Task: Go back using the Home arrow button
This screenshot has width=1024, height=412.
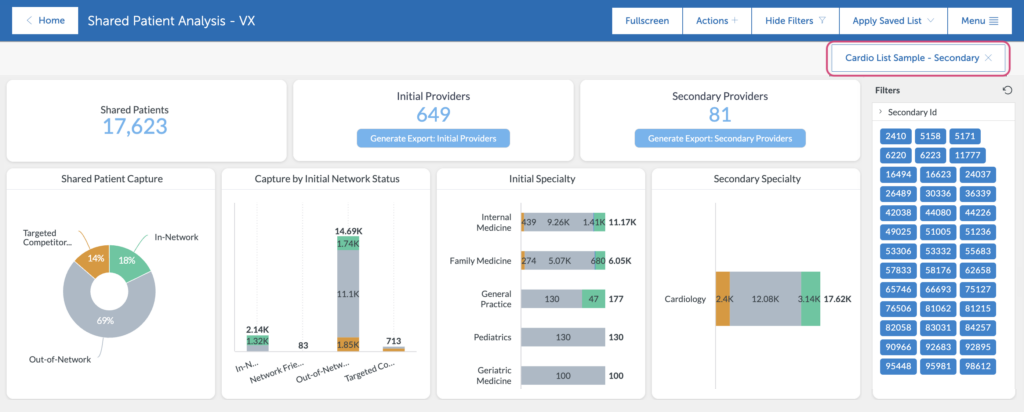Action: click(45, 20)
